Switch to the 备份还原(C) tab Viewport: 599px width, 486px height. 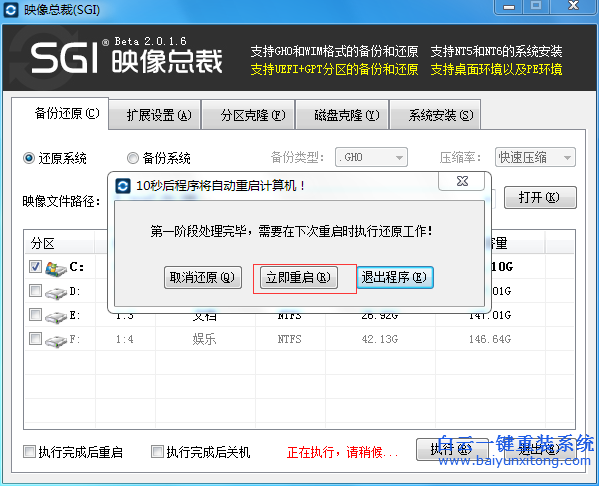click(60, 113)
